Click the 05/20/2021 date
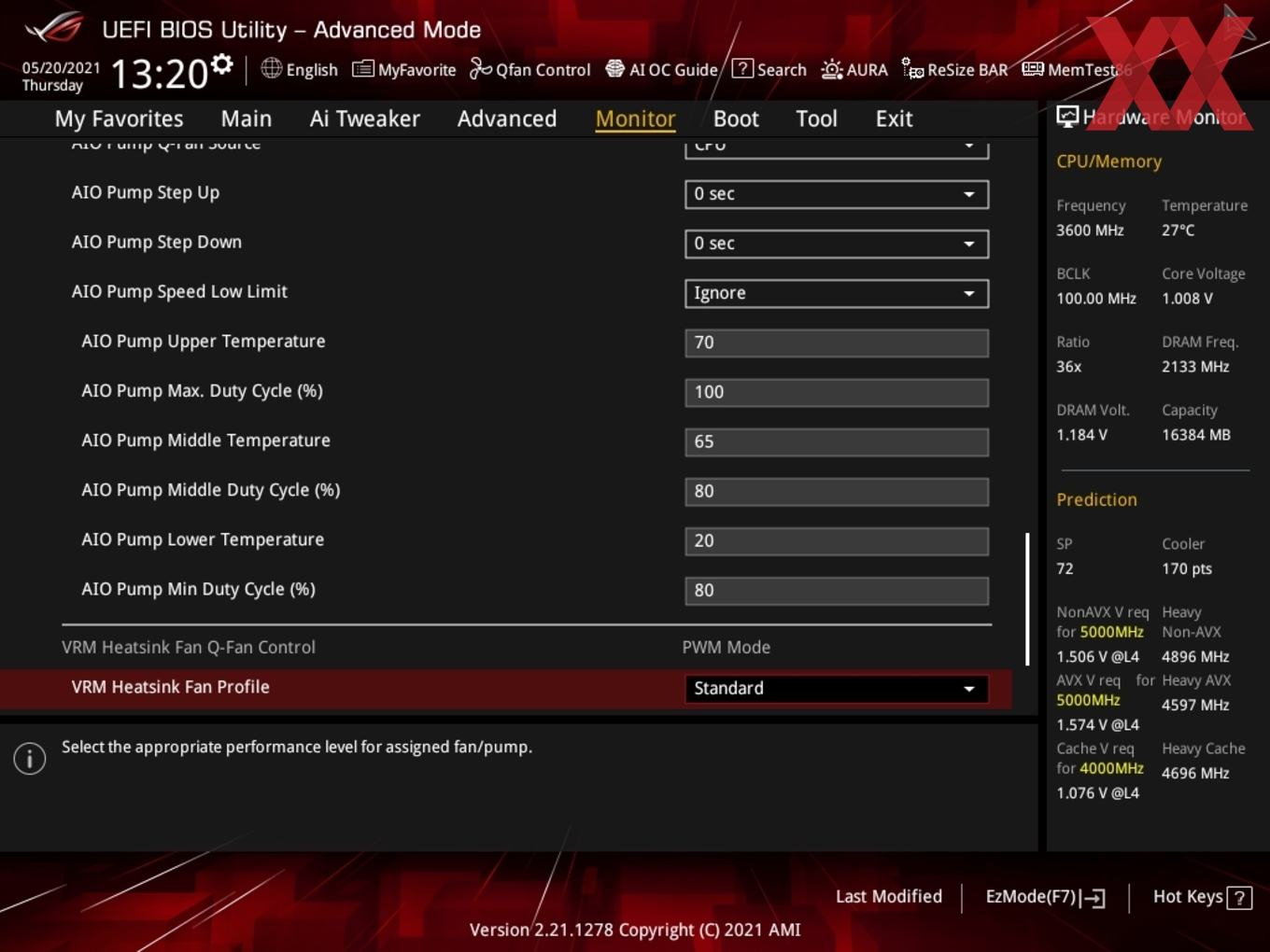 click(61, 68)
